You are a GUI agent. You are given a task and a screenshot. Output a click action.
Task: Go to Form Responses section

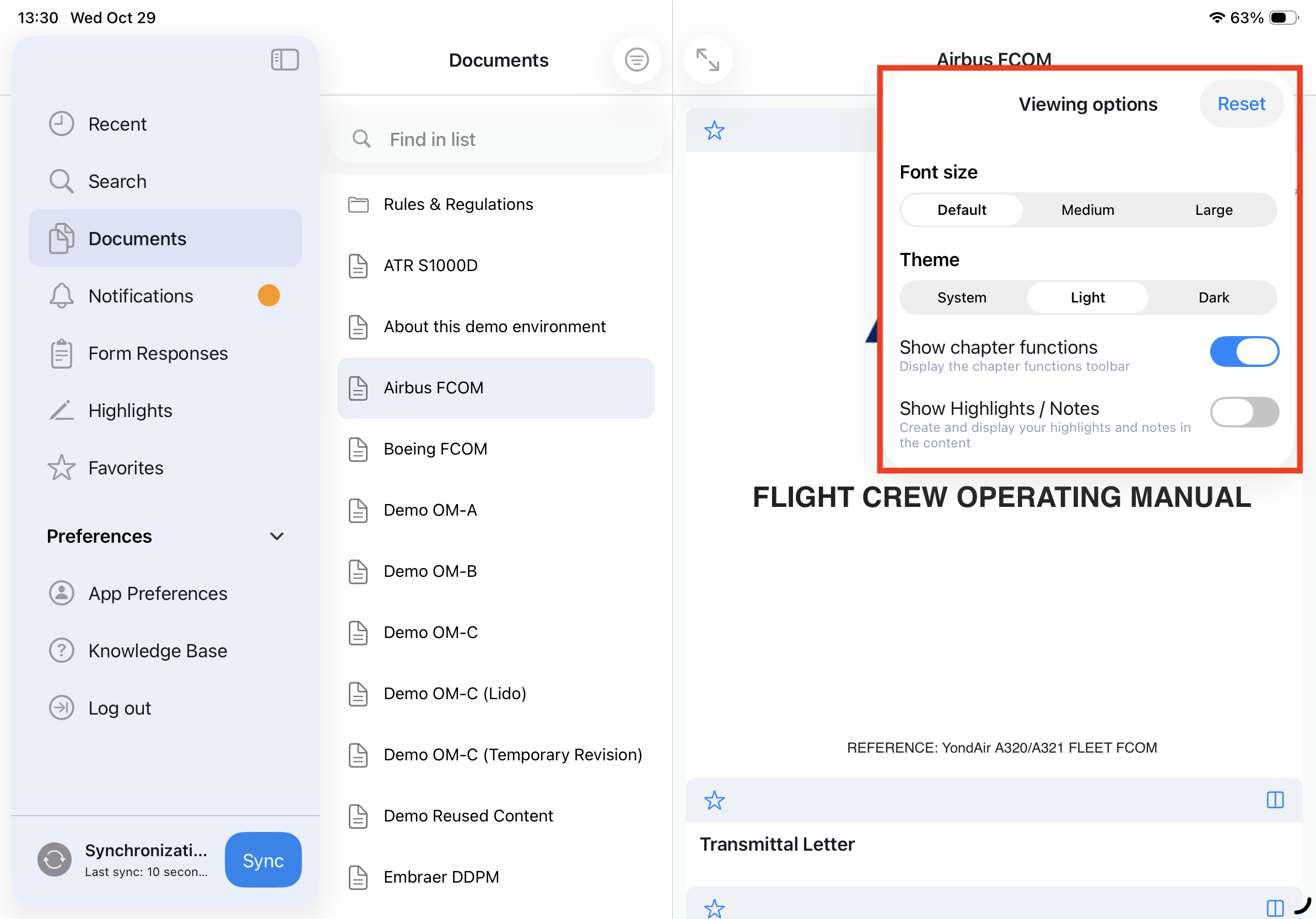[x=158, y=354]
